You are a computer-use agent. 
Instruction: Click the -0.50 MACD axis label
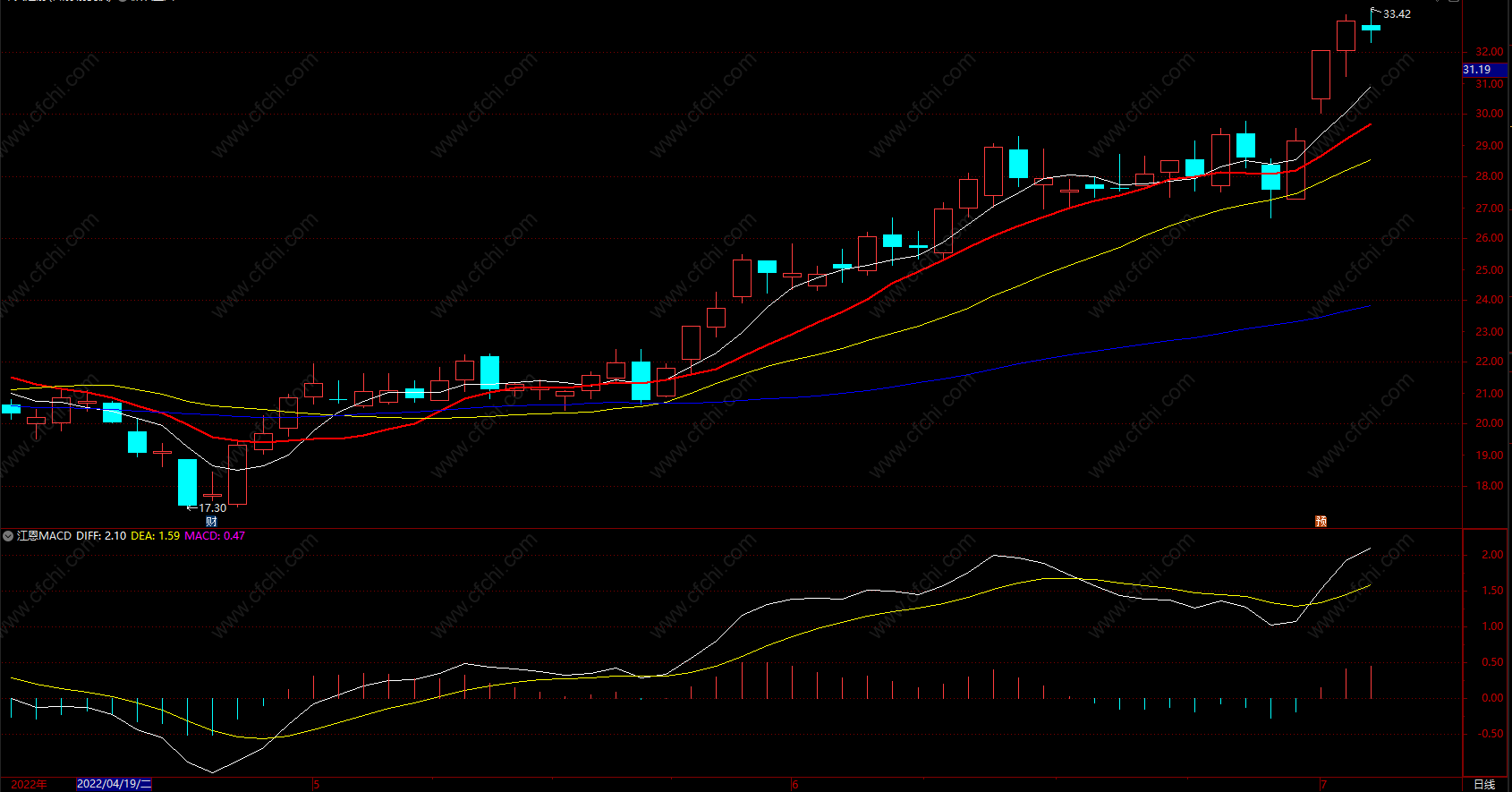tap(1491, 734)
